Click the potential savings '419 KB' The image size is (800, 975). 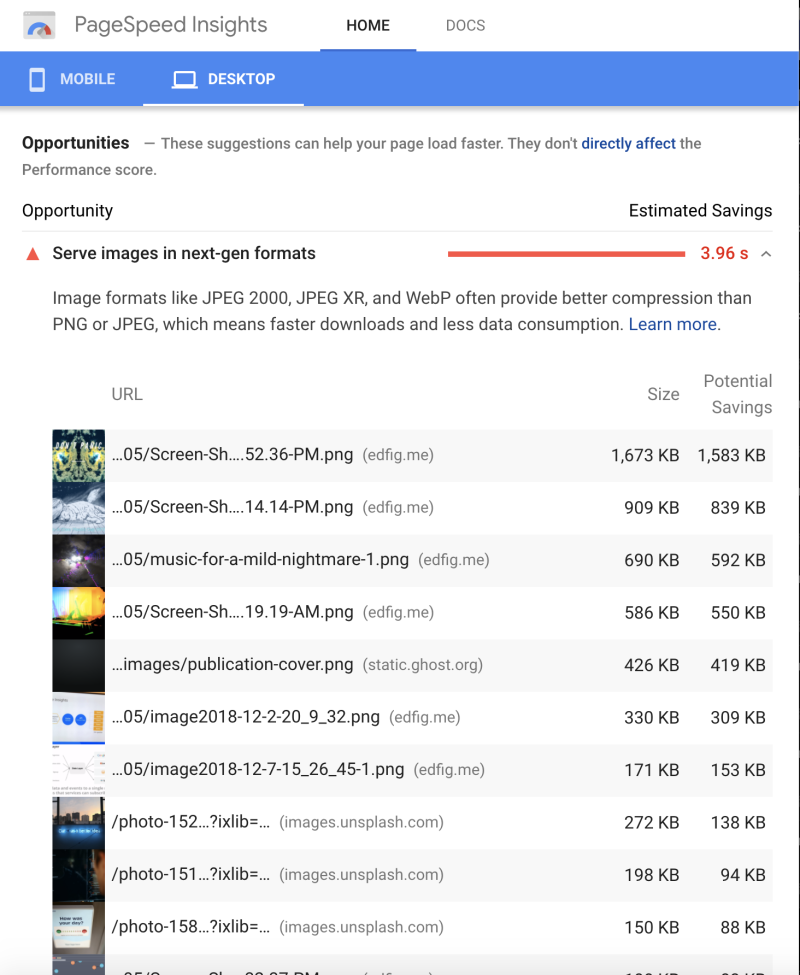(738, 665)
